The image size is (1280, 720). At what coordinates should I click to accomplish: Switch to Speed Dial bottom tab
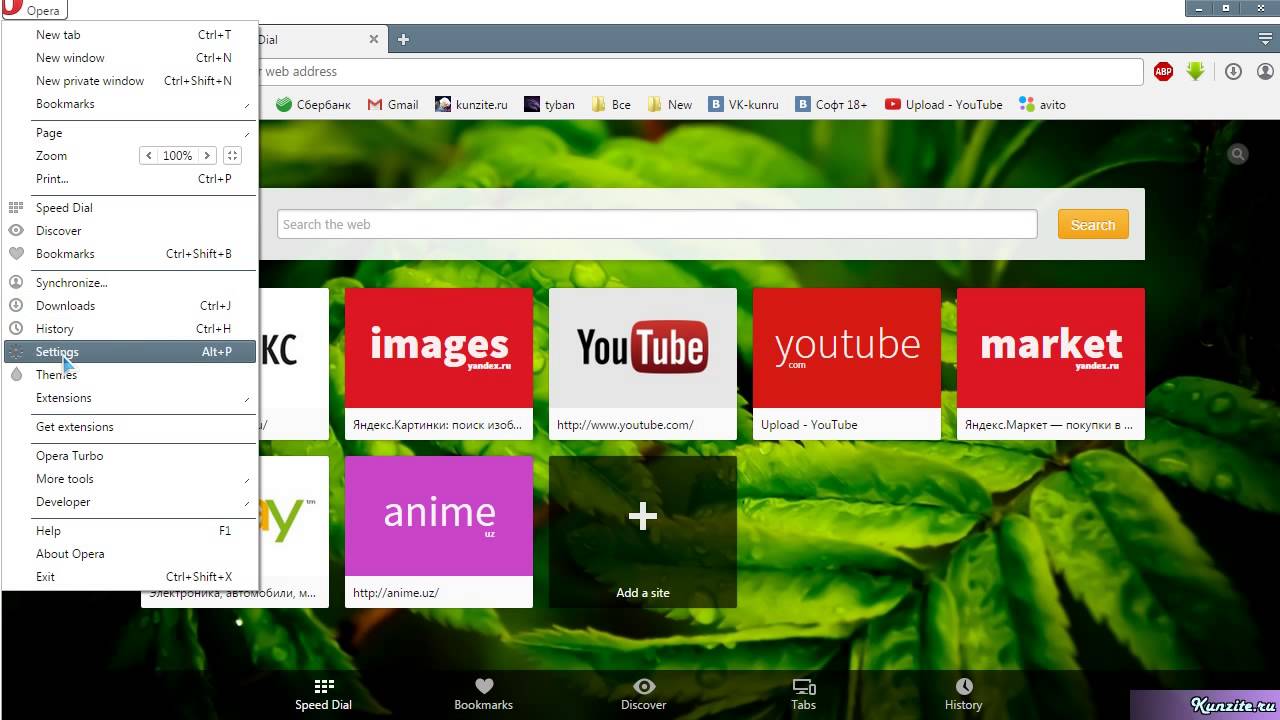click(x=323, y=695)
